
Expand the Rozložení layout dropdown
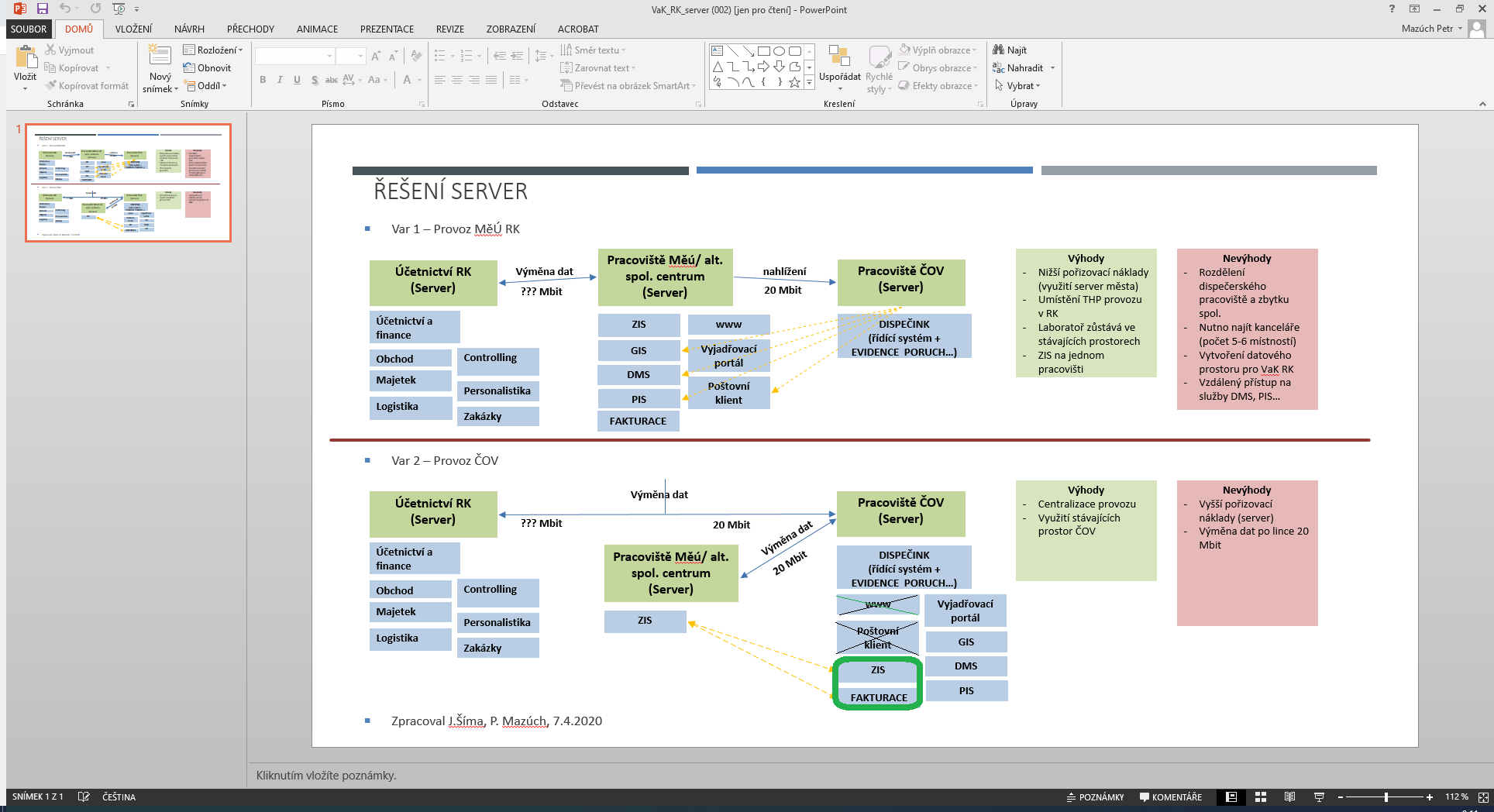pos(213,50)
